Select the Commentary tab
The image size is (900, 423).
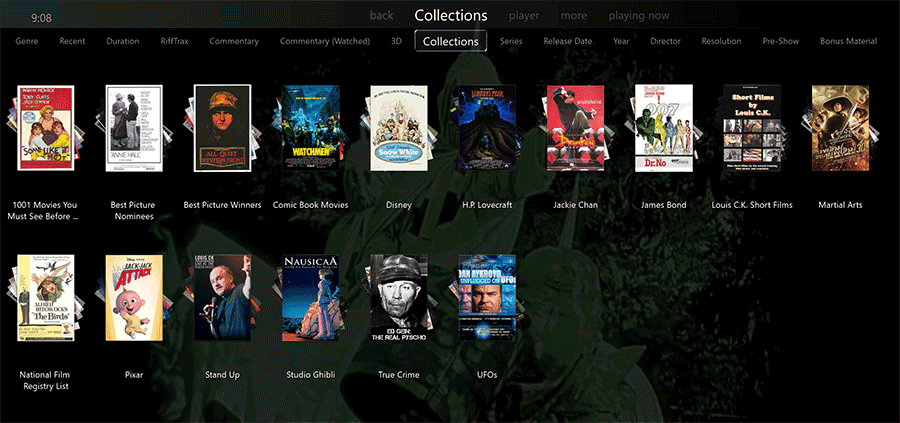click(234, 41)
